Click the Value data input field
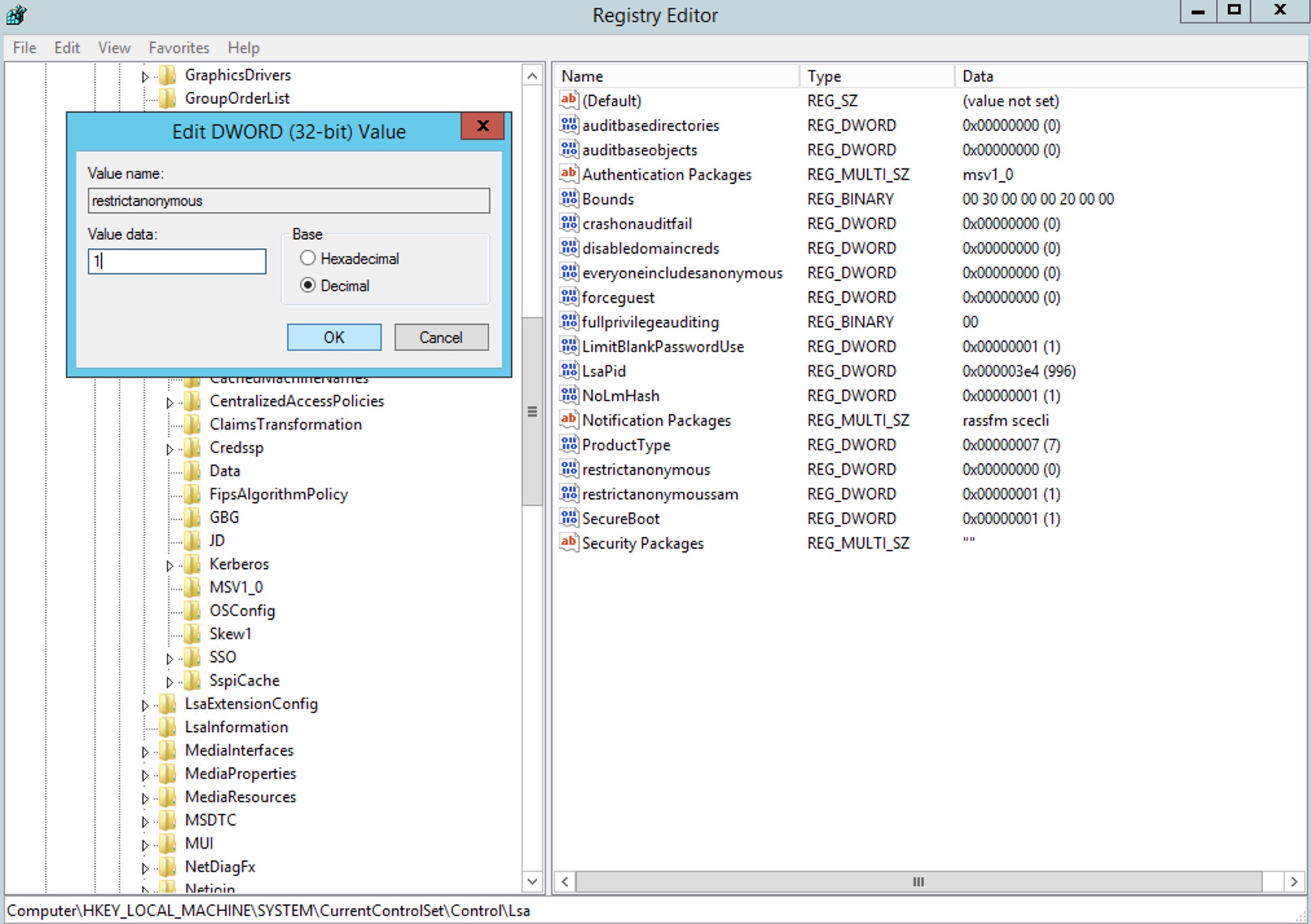Screen dimensions: 1311x924 pos(177,261)
